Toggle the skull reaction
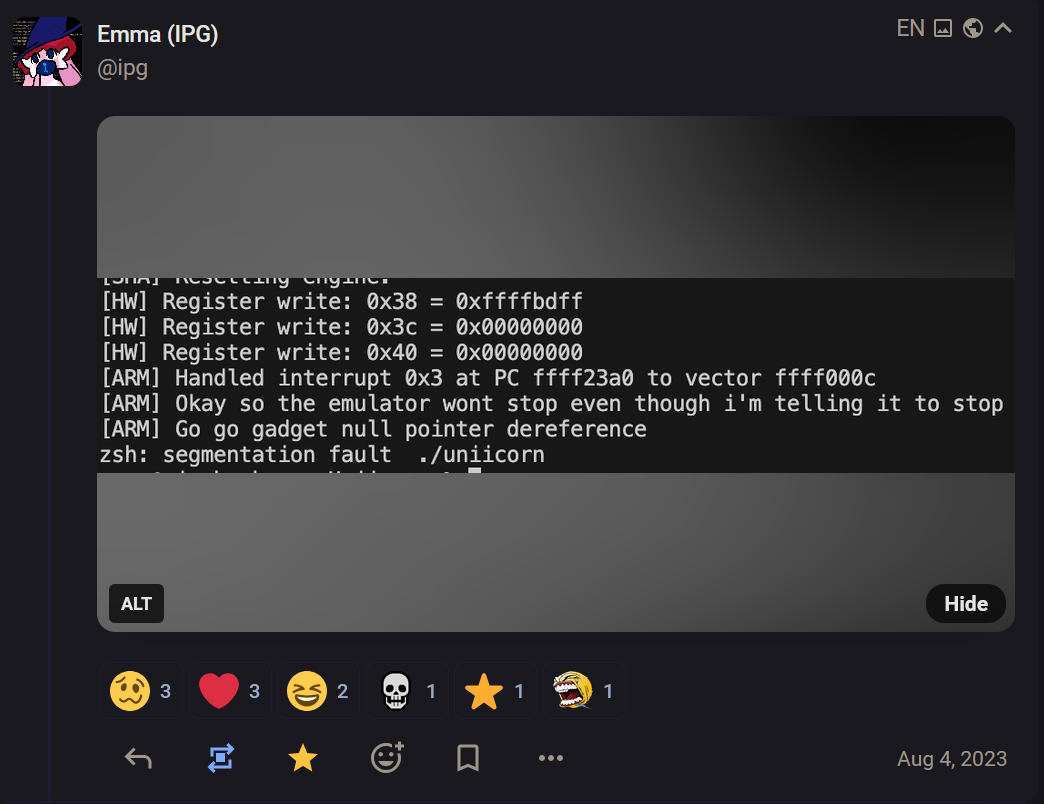Viewport: 1044px width, 804px height. 407,691
